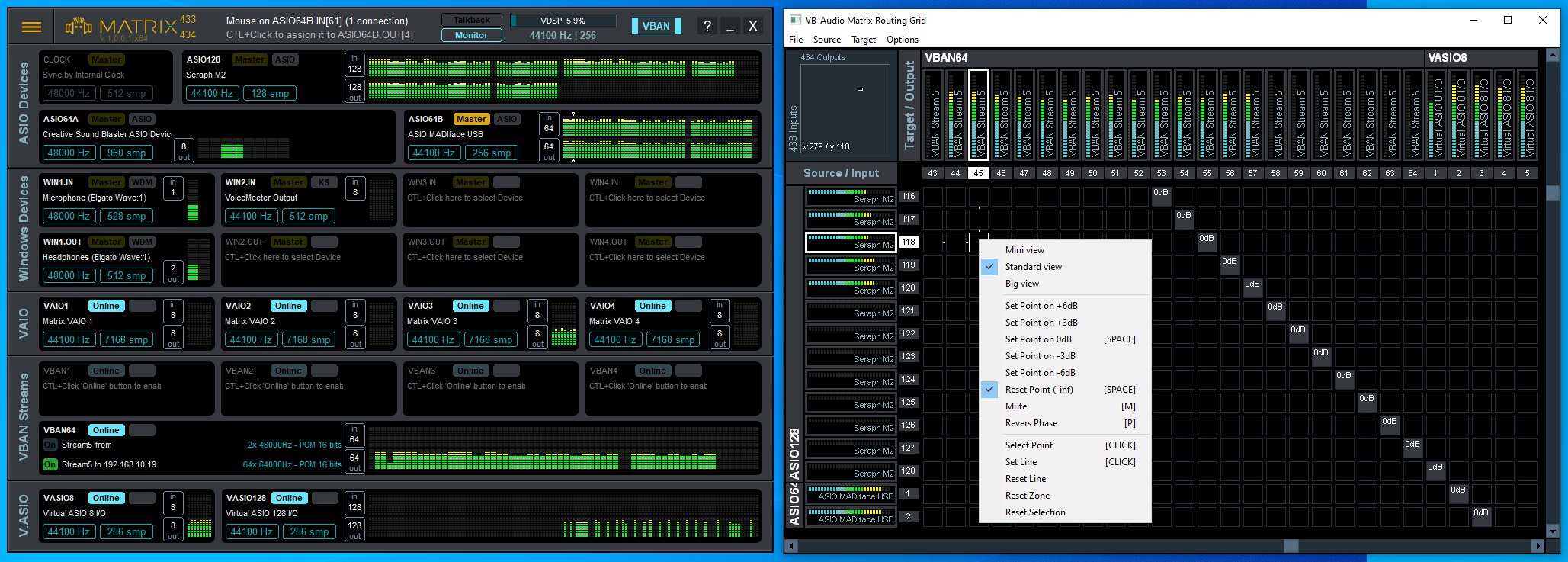1568x562 pixels.
Task: Click the 0dB routing point on row 120
Action: 1252,287
